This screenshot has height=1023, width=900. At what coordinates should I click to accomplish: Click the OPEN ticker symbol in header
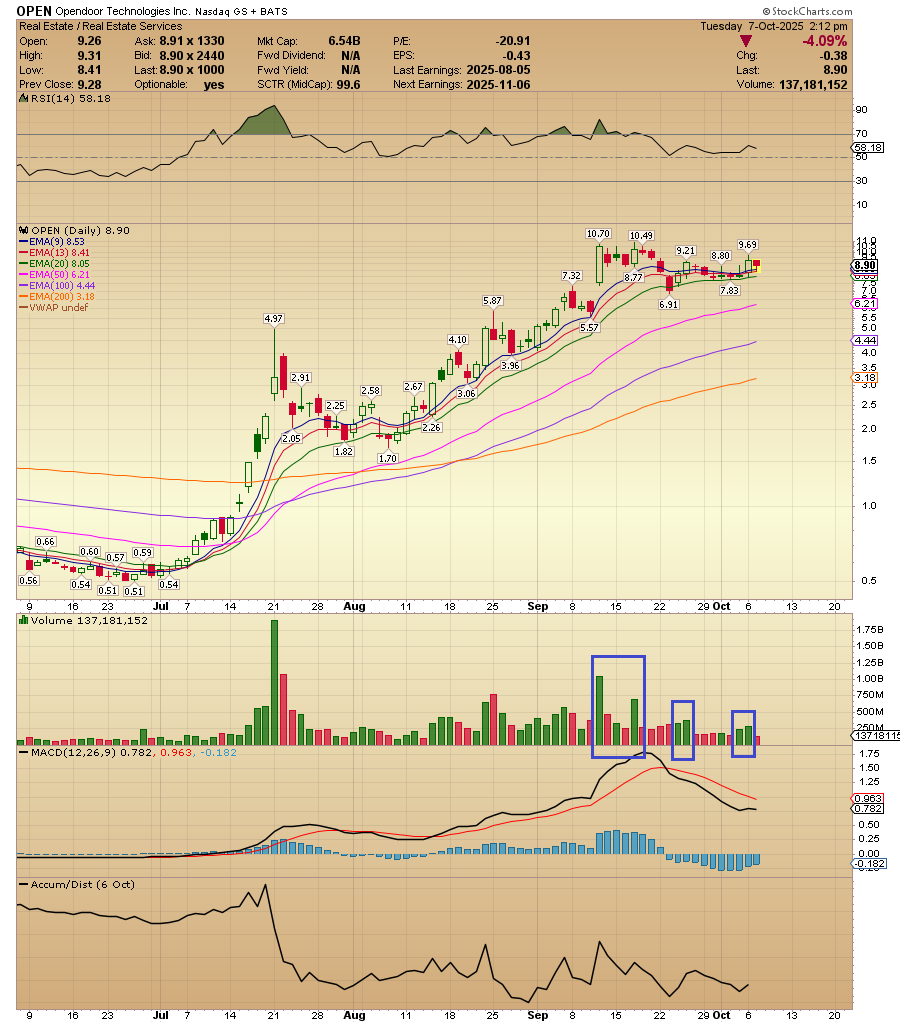point(34,11)
